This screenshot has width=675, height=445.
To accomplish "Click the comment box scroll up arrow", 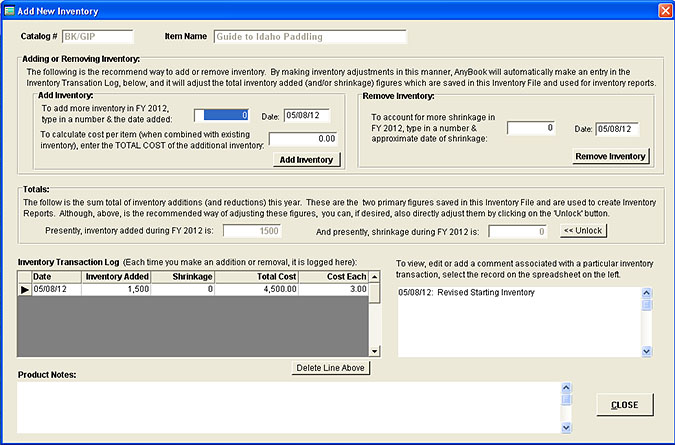I will coord(646,291).
